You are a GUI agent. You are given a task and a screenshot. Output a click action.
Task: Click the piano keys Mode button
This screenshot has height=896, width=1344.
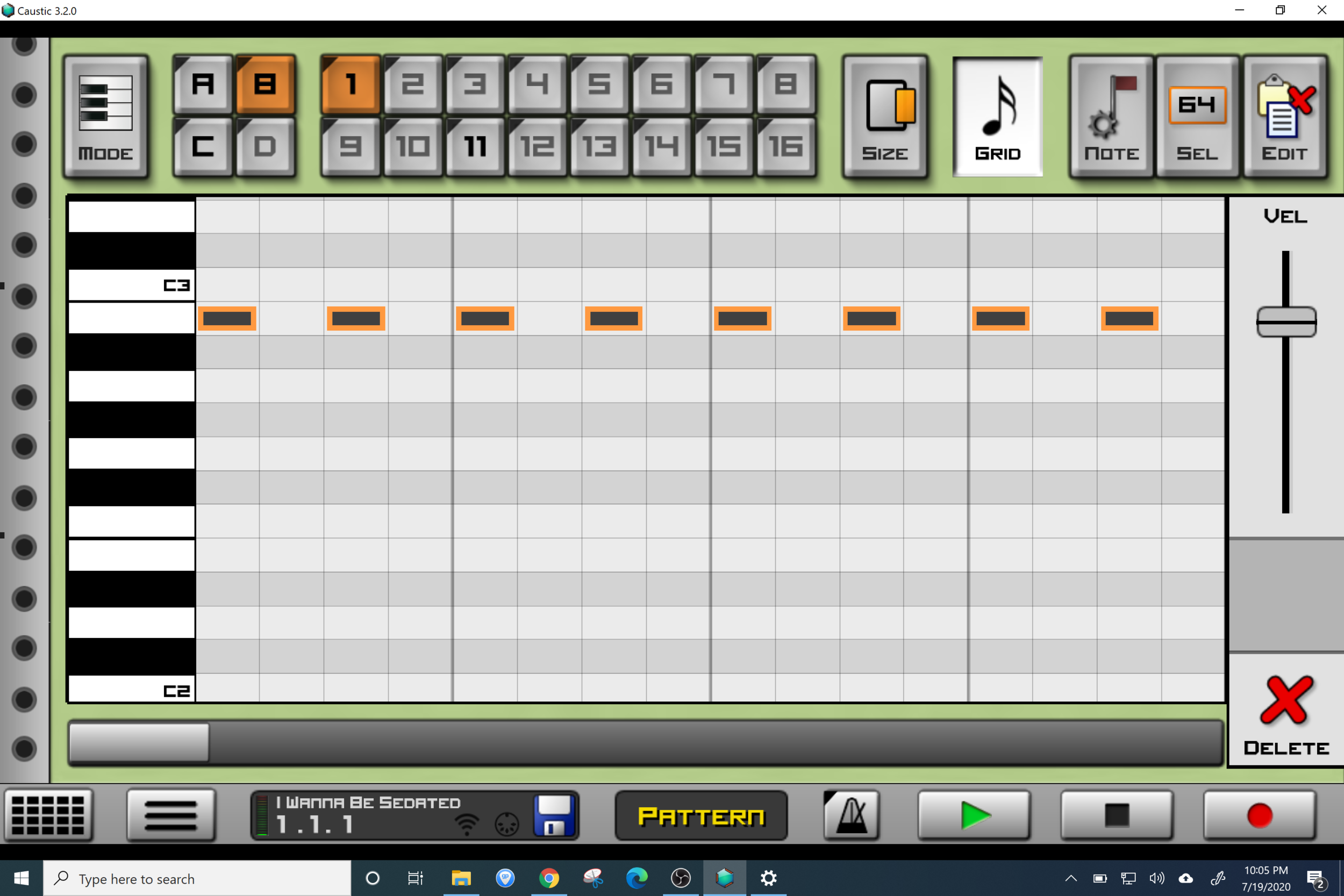tap(106, 117)
